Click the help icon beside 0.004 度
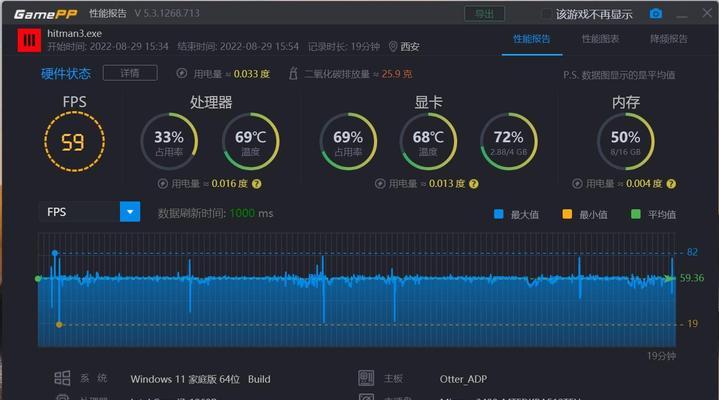The image size is (719, 400). coord(671,184)
